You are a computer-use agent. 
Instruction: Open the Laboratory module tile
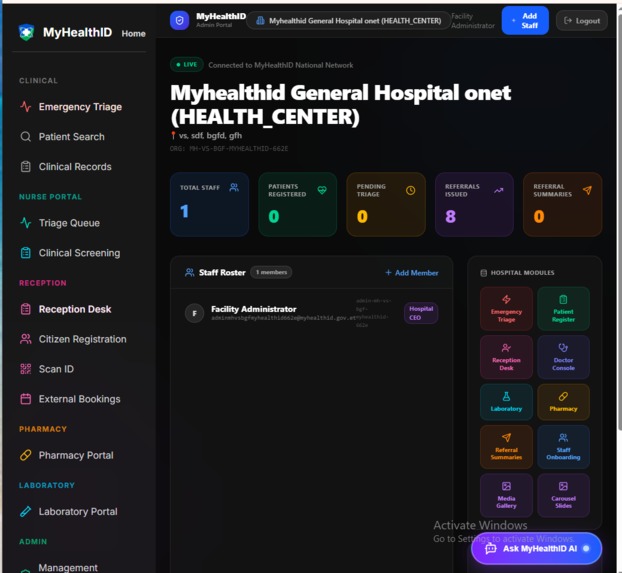pyautogui.click(x=506, y=402)
